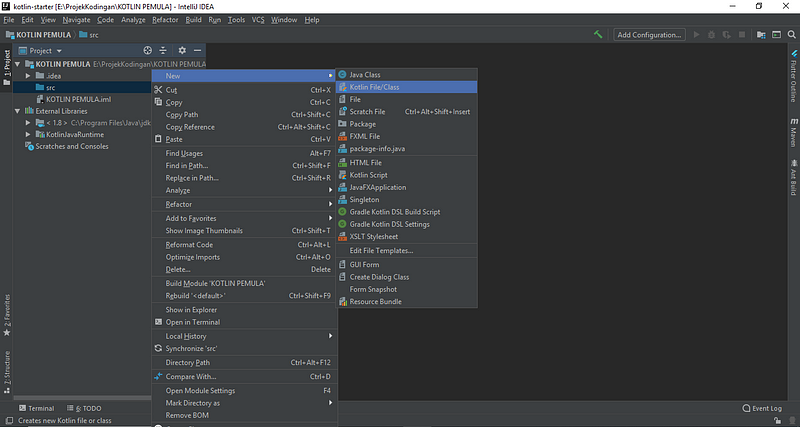This screenshot has width=800, height=427.
Task: Collapse the KOTLIN PEMULA root node
Action: pyautogui.click(x=17, y=64)
